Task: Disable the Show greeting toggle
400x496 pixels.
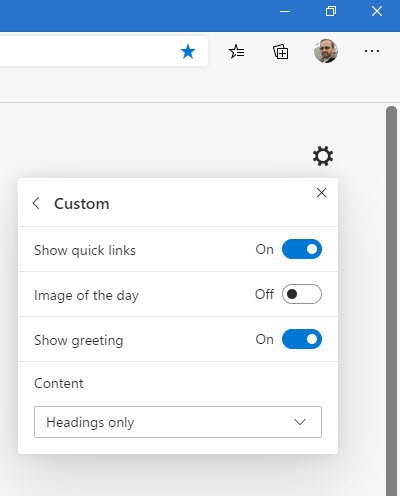Action: pyautogui.click(x=302, y=339)
